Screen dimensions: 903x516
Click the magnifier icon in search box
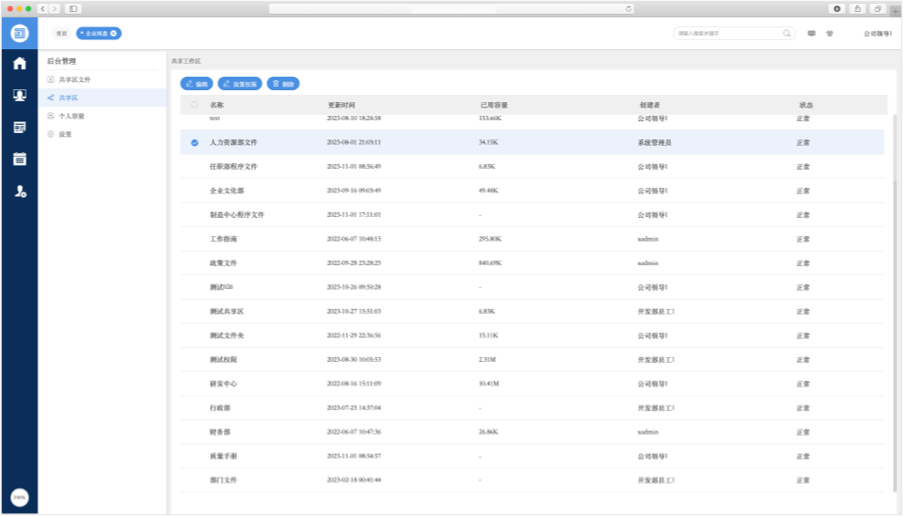click(786, 33)
